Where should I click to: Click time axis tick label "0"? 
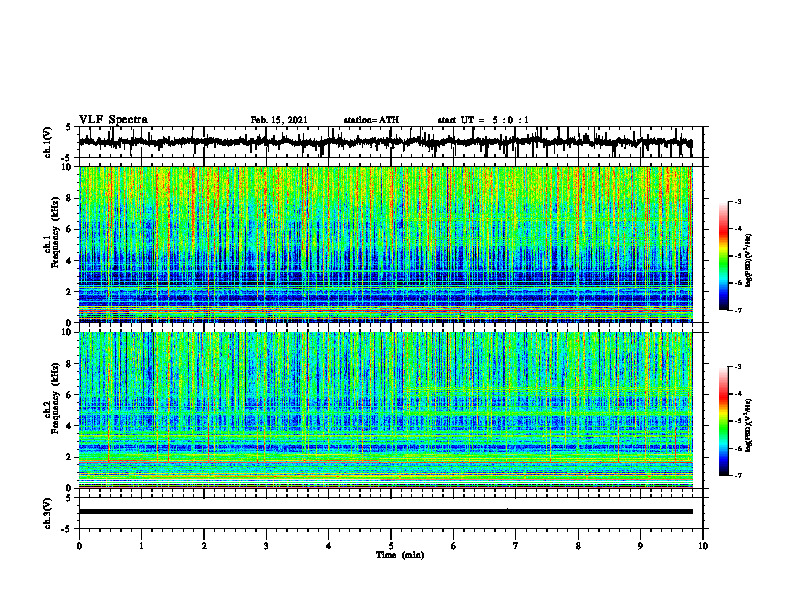79,546
